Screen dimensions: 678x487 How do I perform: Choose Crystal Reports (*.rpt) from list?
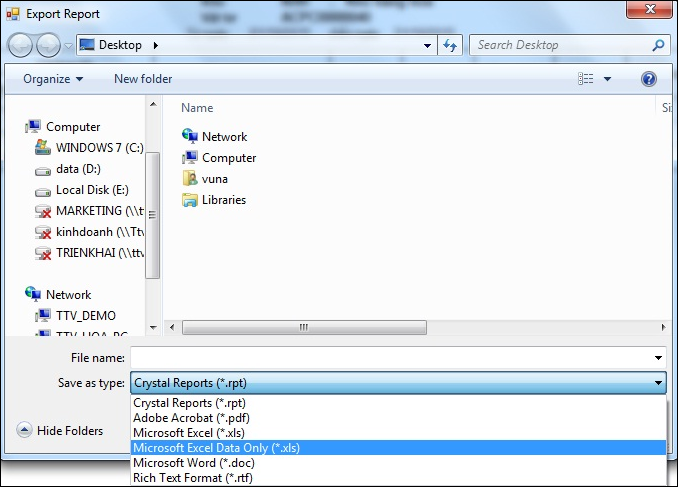click(x=398, y=403)
